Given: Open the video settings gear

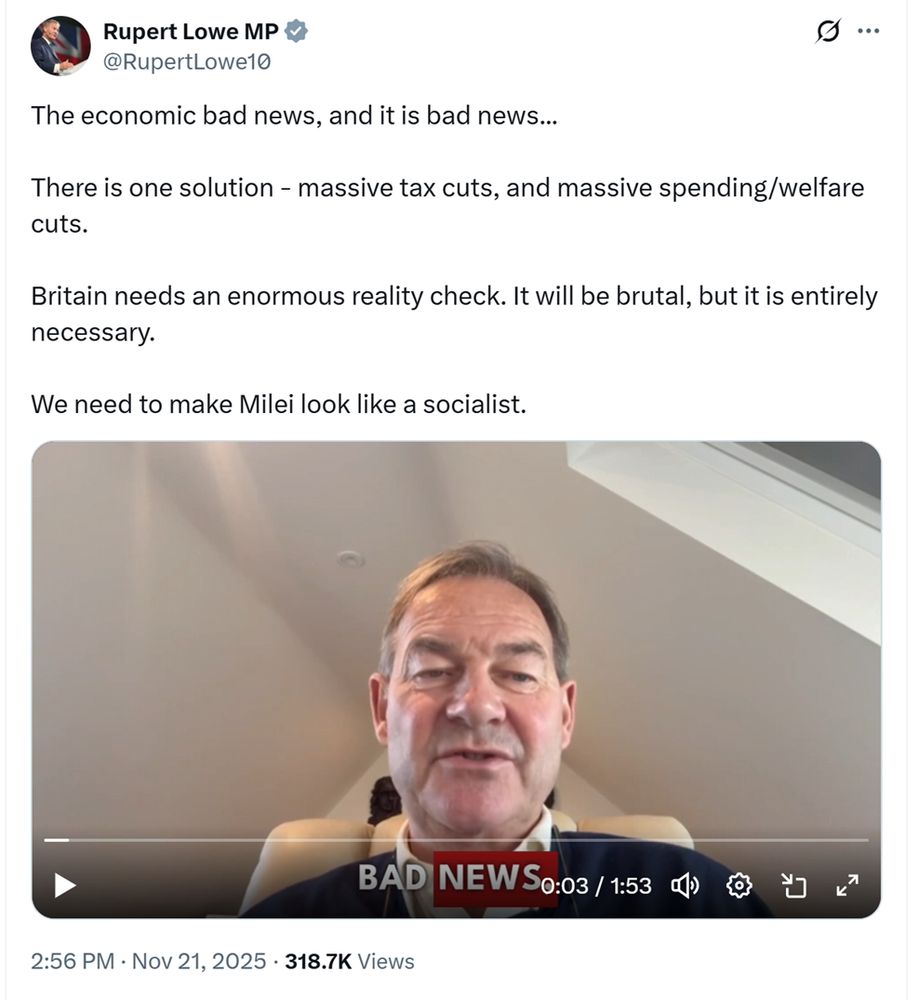Looking at the screenshot, I should (x=739, y=885).
